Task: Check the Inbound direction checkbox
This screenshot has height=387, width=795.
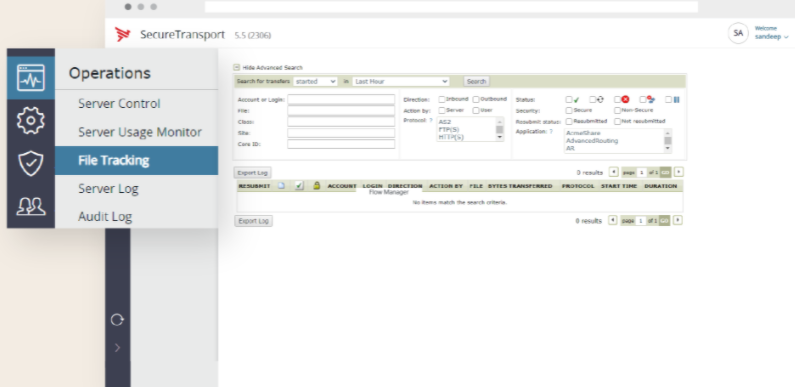Action: (442, 99)
